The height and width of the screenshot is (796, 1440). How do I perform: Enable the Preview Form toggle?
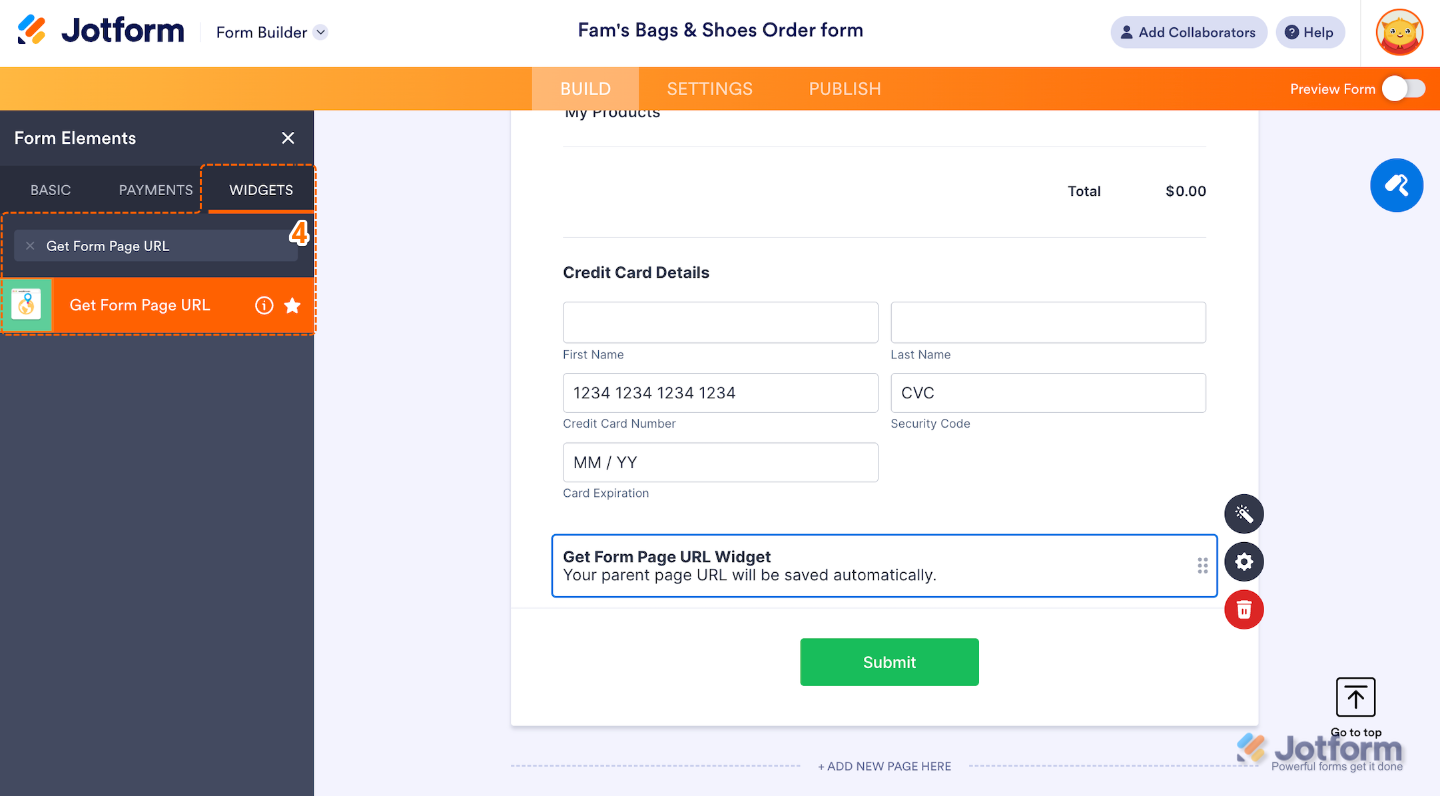click(x=1403, y=88)
